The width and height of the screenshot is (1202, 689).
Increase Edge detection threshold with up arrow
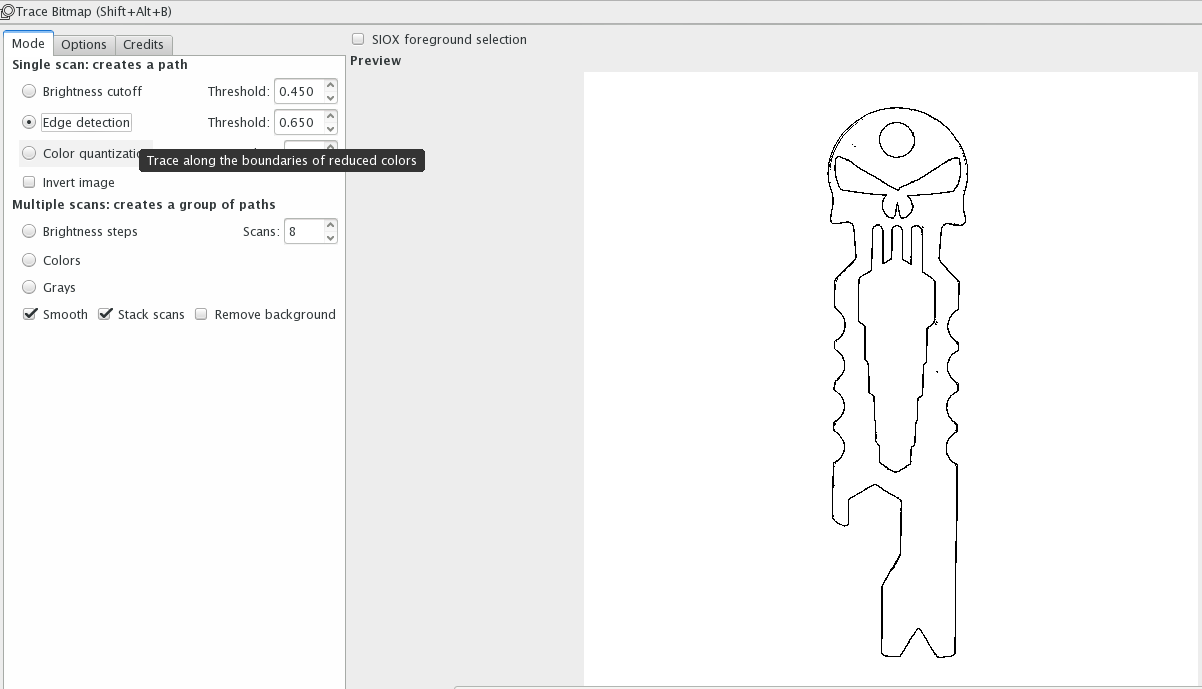(331, 117)
